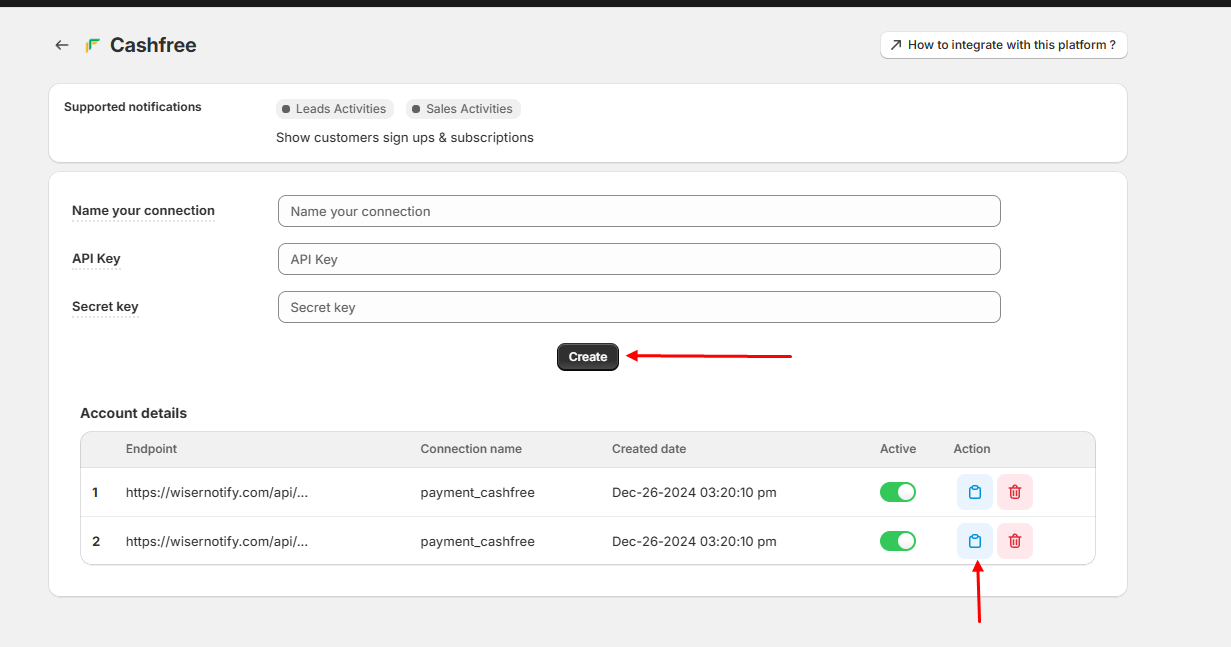1231x647 pixels.
Task: Click the Cashfree page title
Action: tap(153, 45)
